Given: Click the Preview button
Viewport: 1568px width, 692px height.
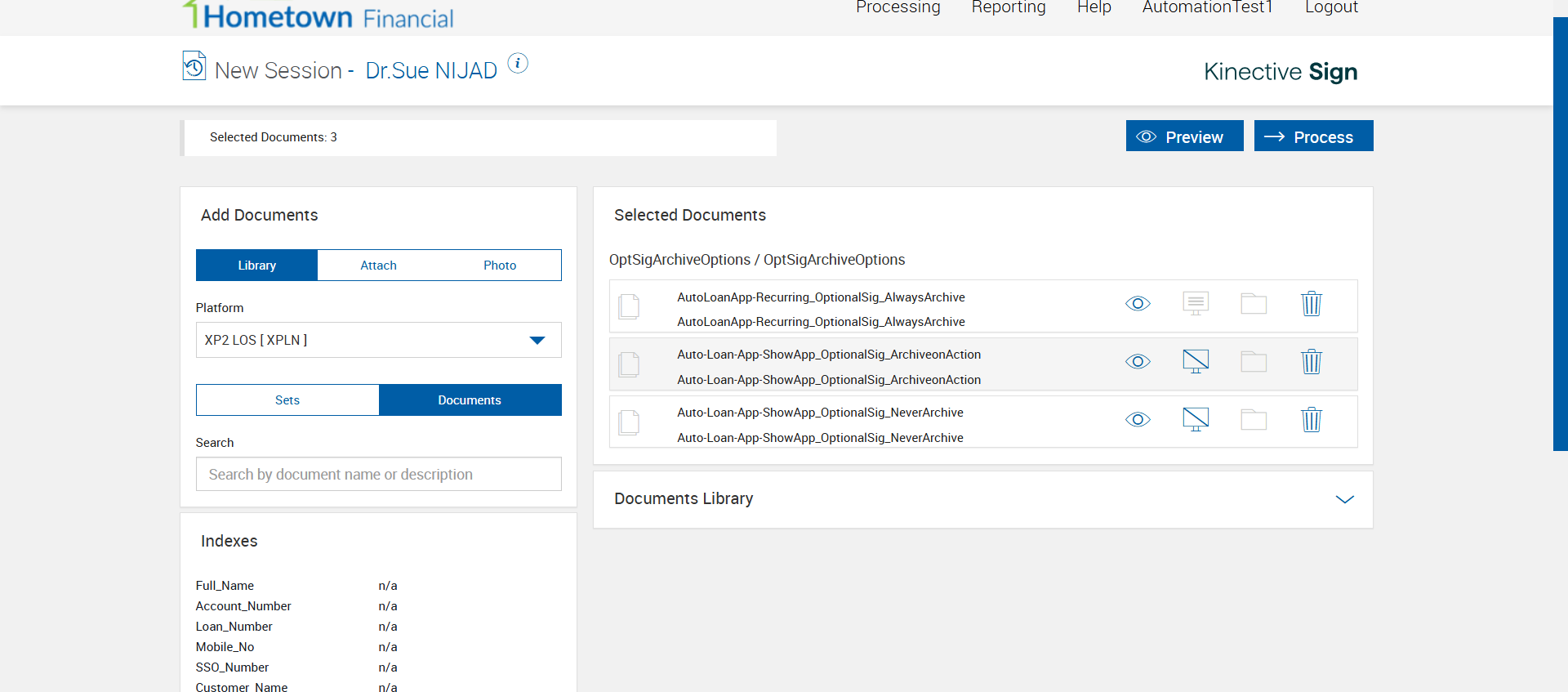Looking at the screenshot, I should click(x=1184, y=136).
